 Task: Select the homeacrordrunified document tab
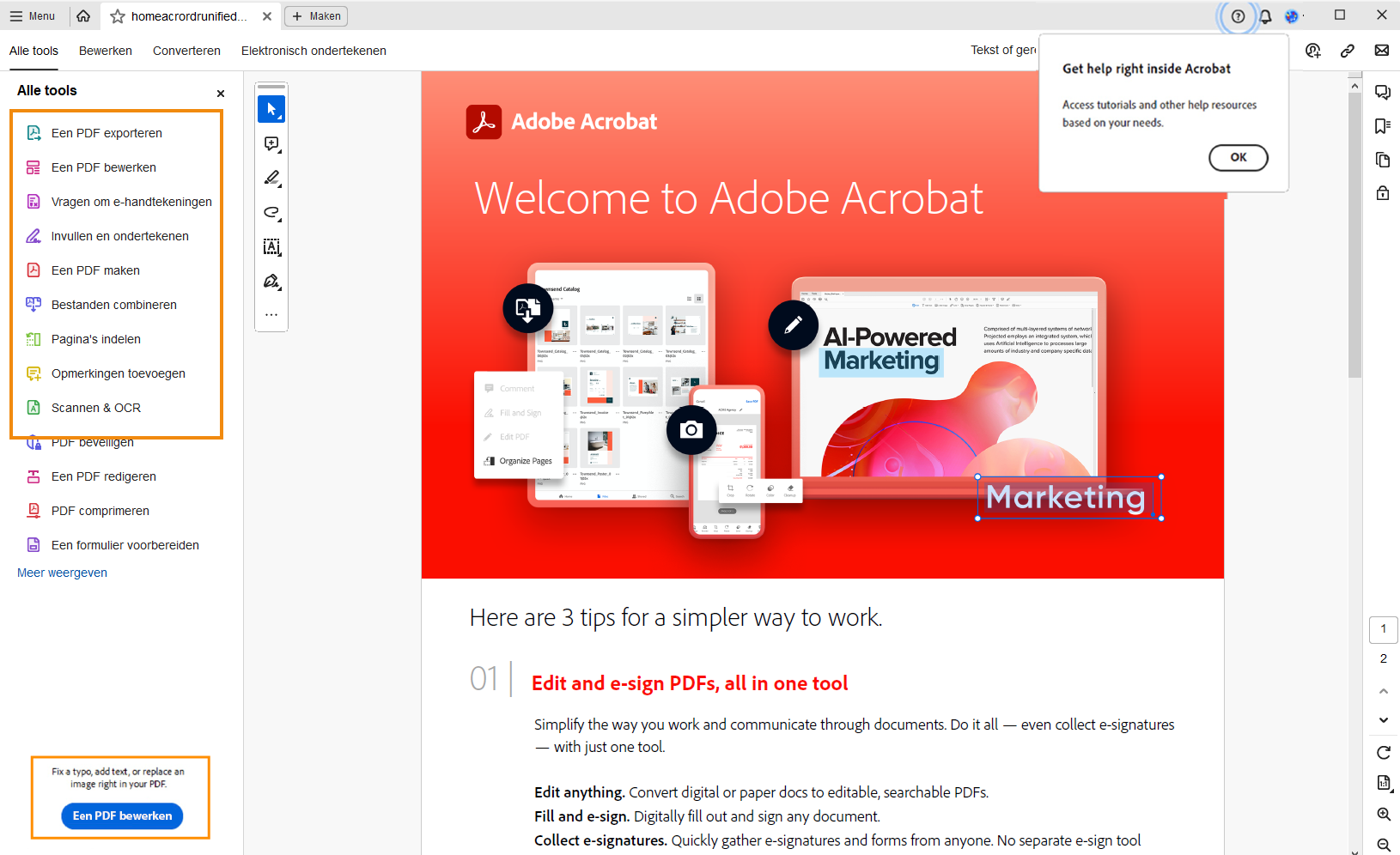coord(189,16)
